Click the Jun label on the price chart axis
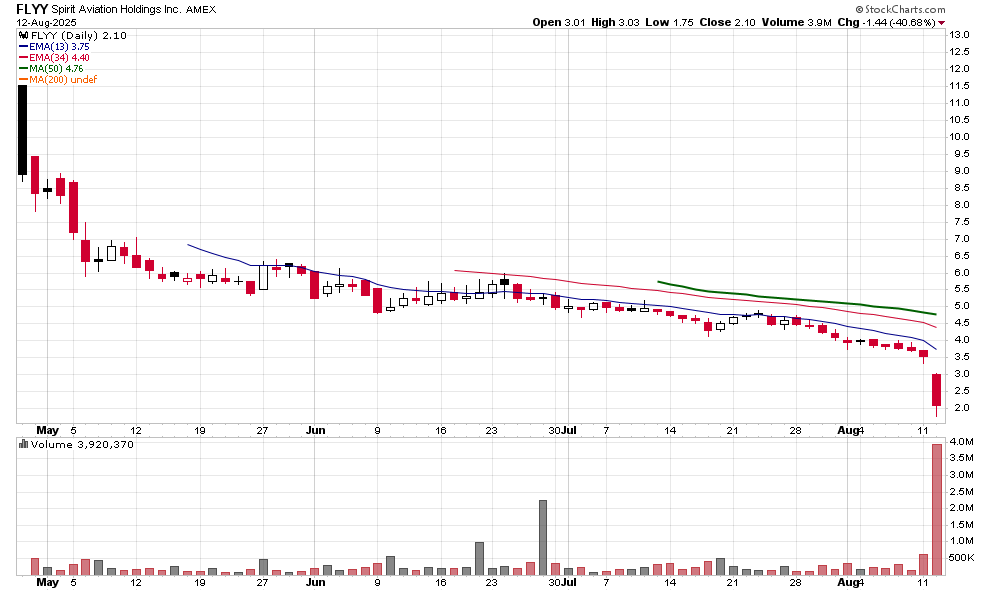The image size is (990, 591). point(315,430)
